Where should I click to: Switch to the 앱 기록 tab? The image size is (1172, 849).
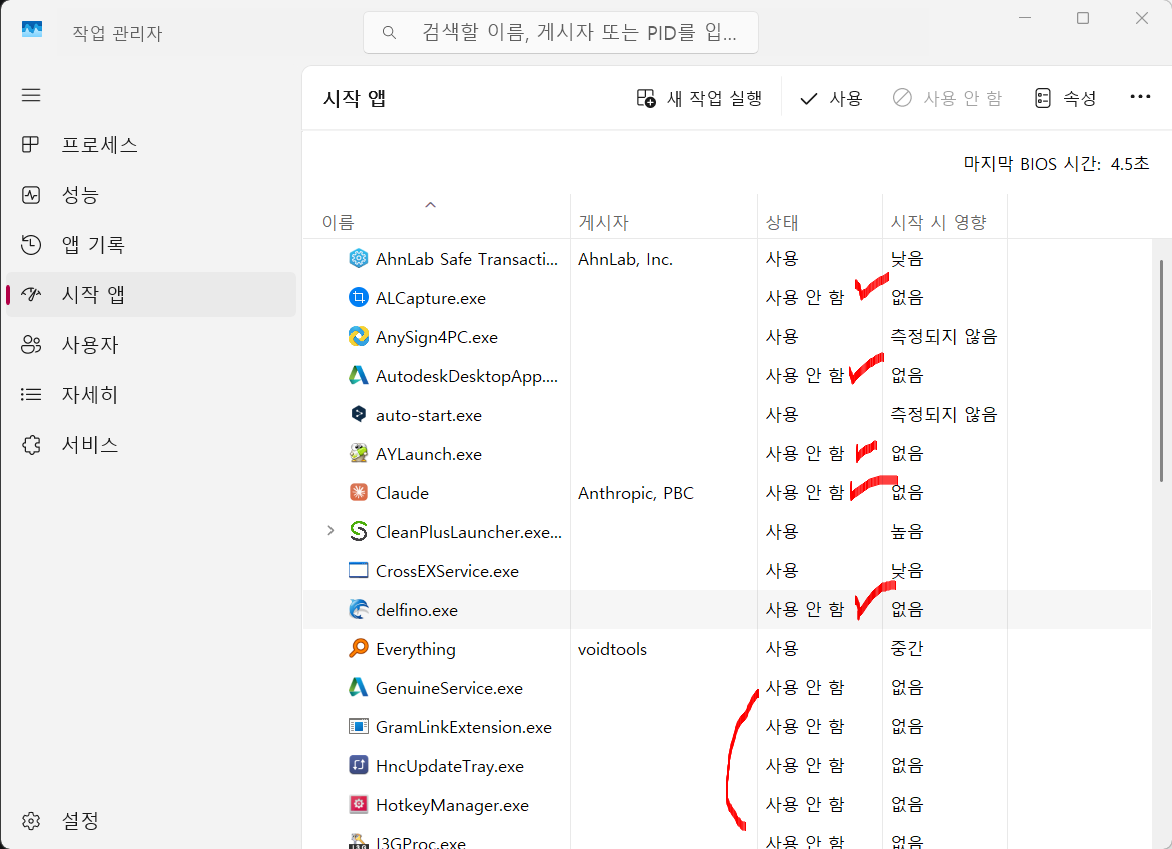150,244
